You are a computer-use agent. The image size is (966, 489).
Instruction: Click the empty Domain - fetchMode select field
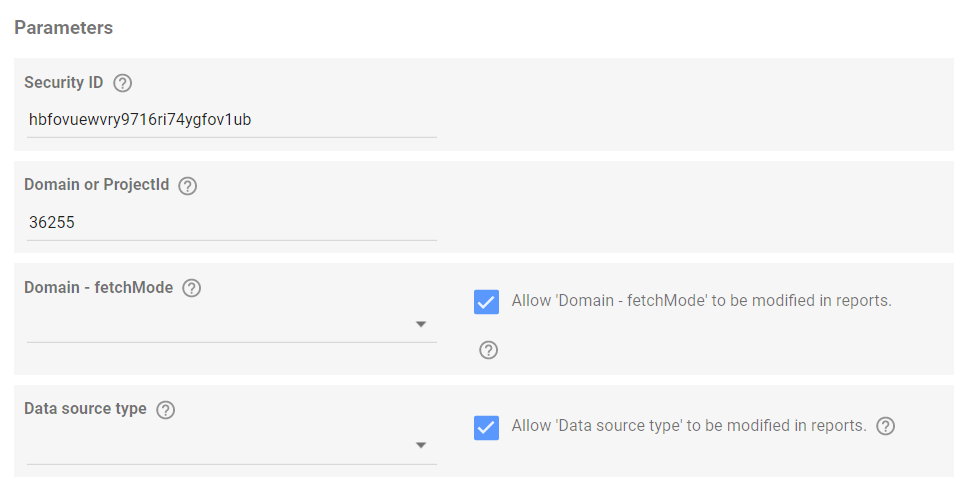pos(232,325)
